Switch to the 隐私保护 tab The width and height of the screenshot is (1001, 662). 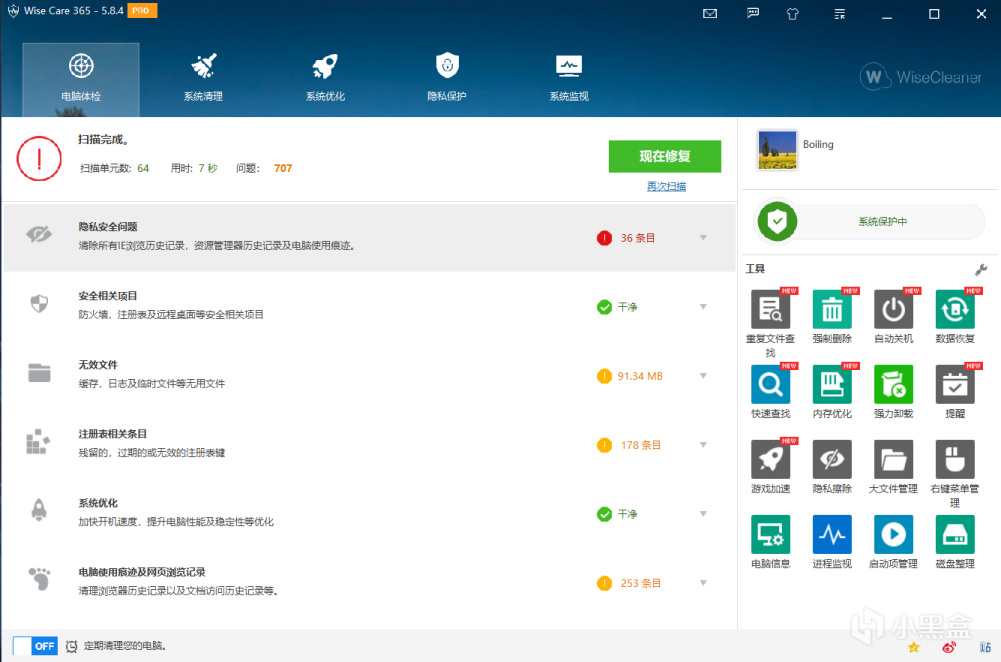(x=447, y=79)
